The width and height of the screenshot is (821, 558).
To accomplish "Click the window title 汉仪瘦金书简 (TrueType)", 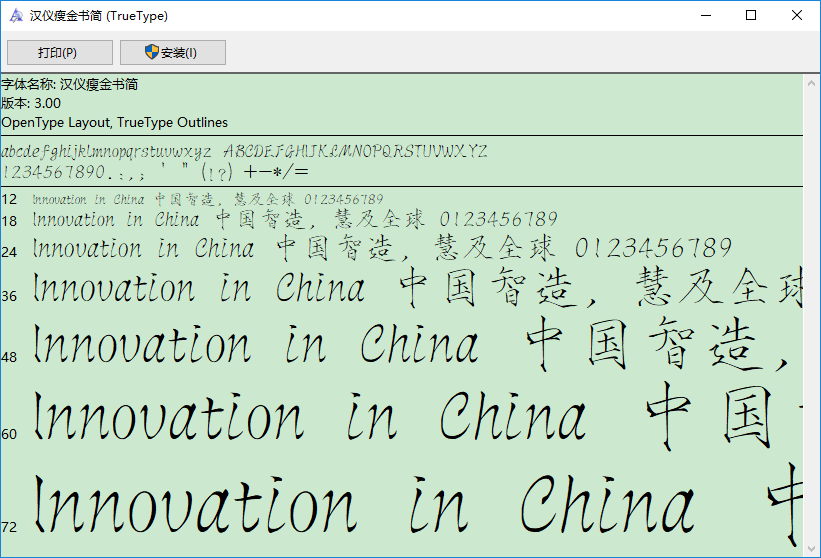I will point(99,16).
